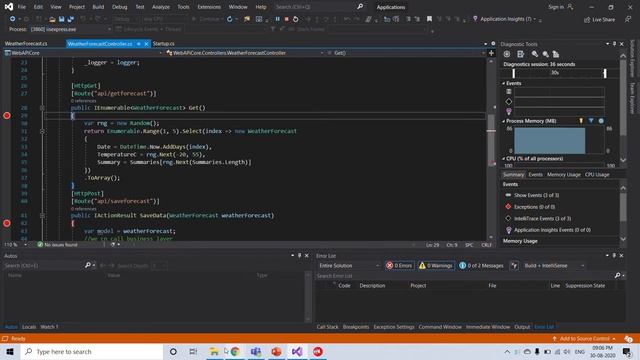
Task: Open the Windows Start menu
Action: pyautogui.click(x=10, y=351)
